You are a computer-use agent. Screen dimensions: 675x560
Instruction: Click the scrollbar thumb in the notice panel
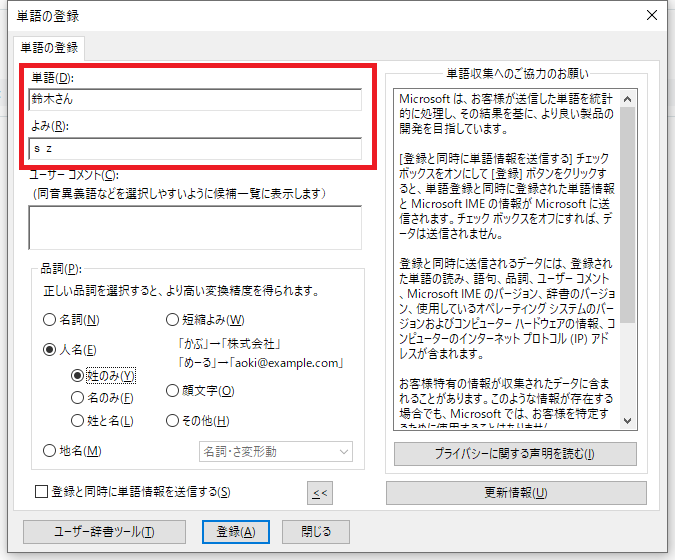628,215
